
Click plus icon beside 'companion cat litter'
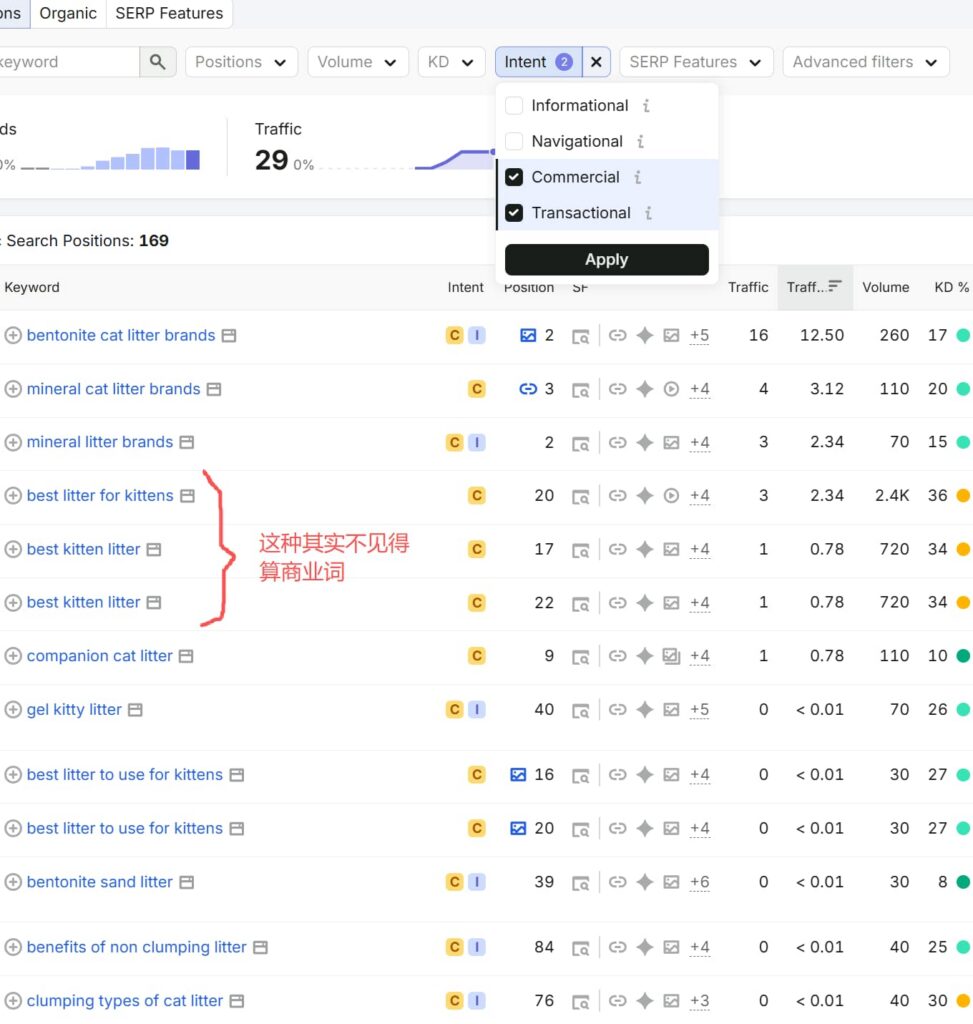pyautogui.click(x=13, y=656)
